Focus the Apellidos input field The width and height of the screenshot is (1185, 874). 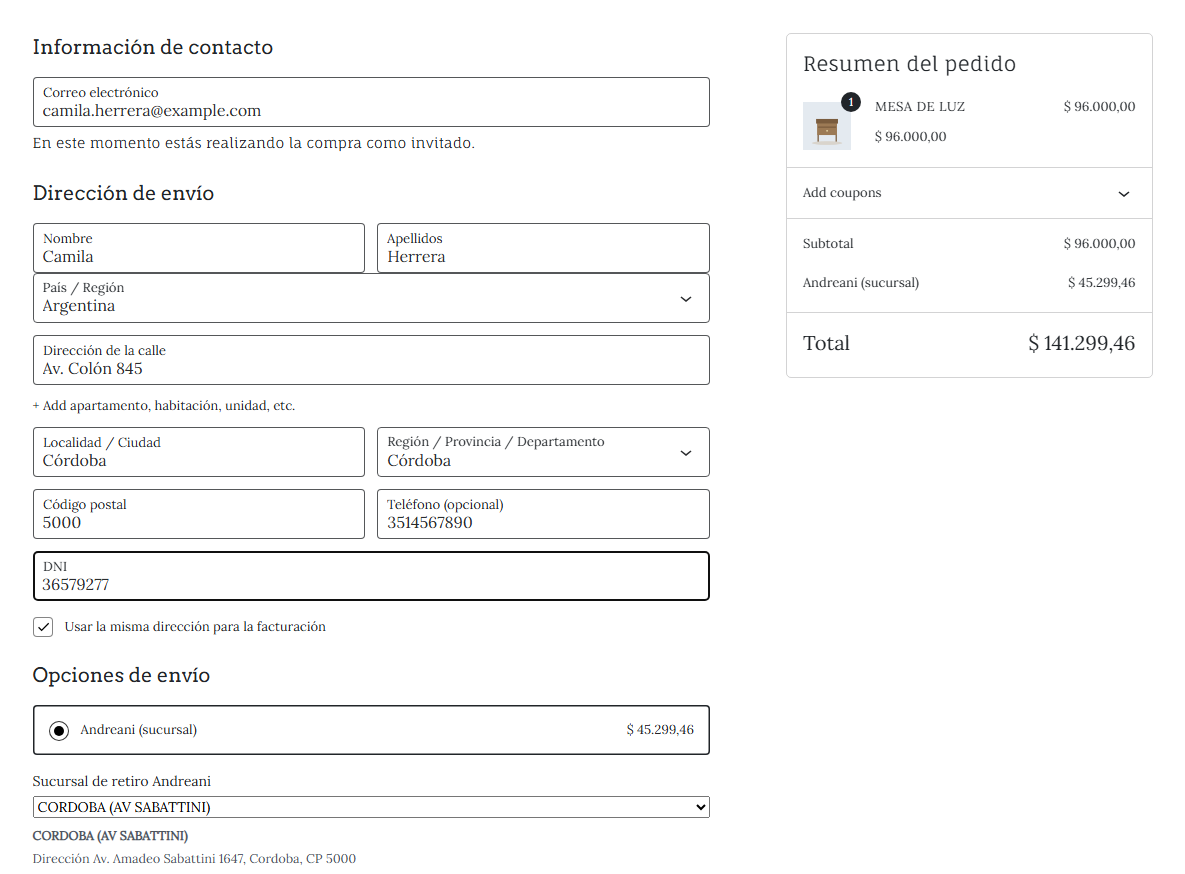543,248
